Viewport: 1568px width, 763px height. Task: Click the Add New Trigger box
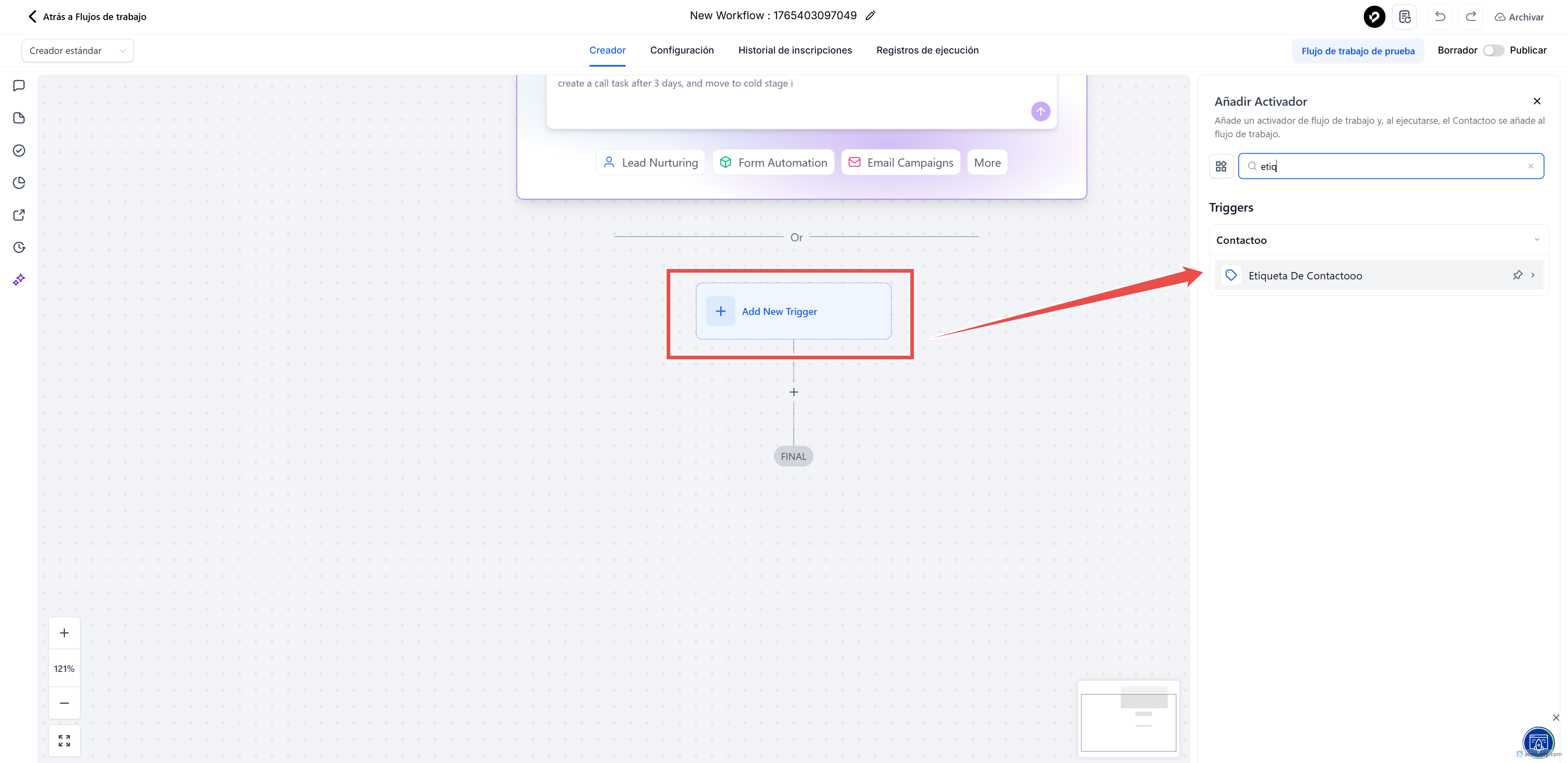coord(793,311)
